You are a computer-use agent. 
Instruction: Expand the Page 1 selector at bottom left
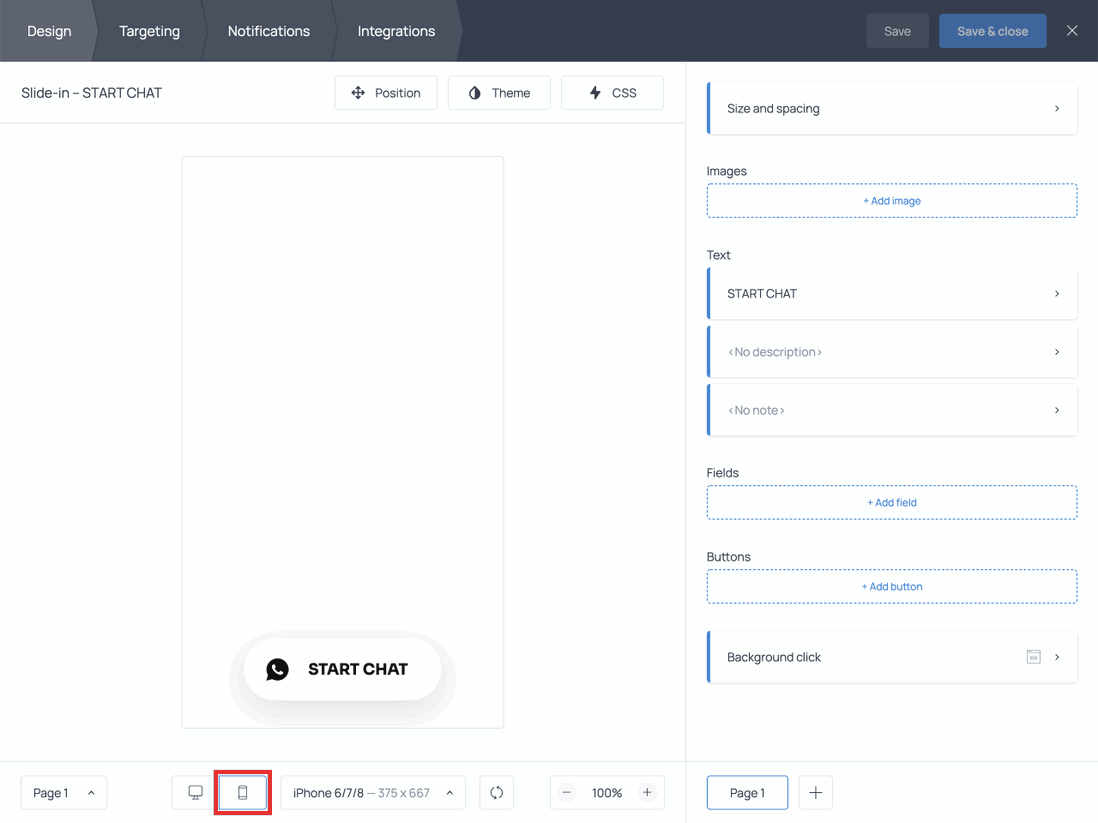pyautogui.click(x=63, y=792)
